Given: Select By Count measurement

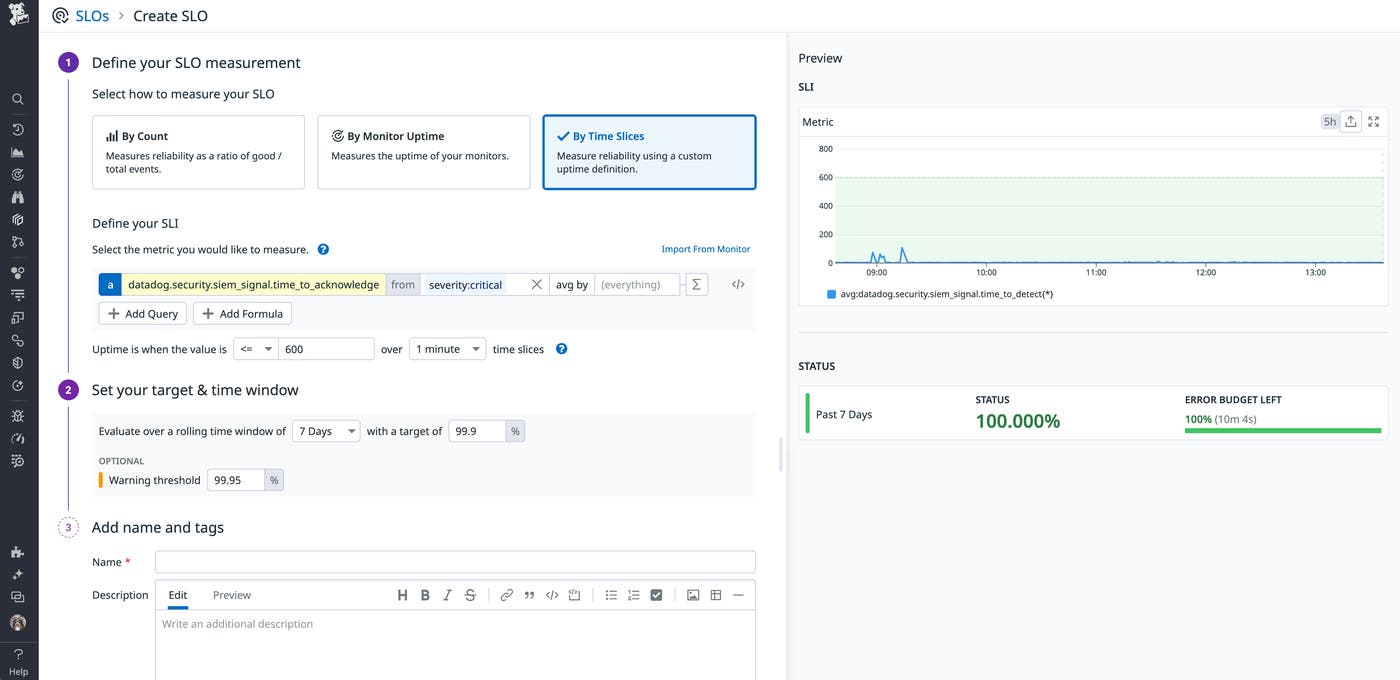Looking at the screenshot, I should point(198,152).
